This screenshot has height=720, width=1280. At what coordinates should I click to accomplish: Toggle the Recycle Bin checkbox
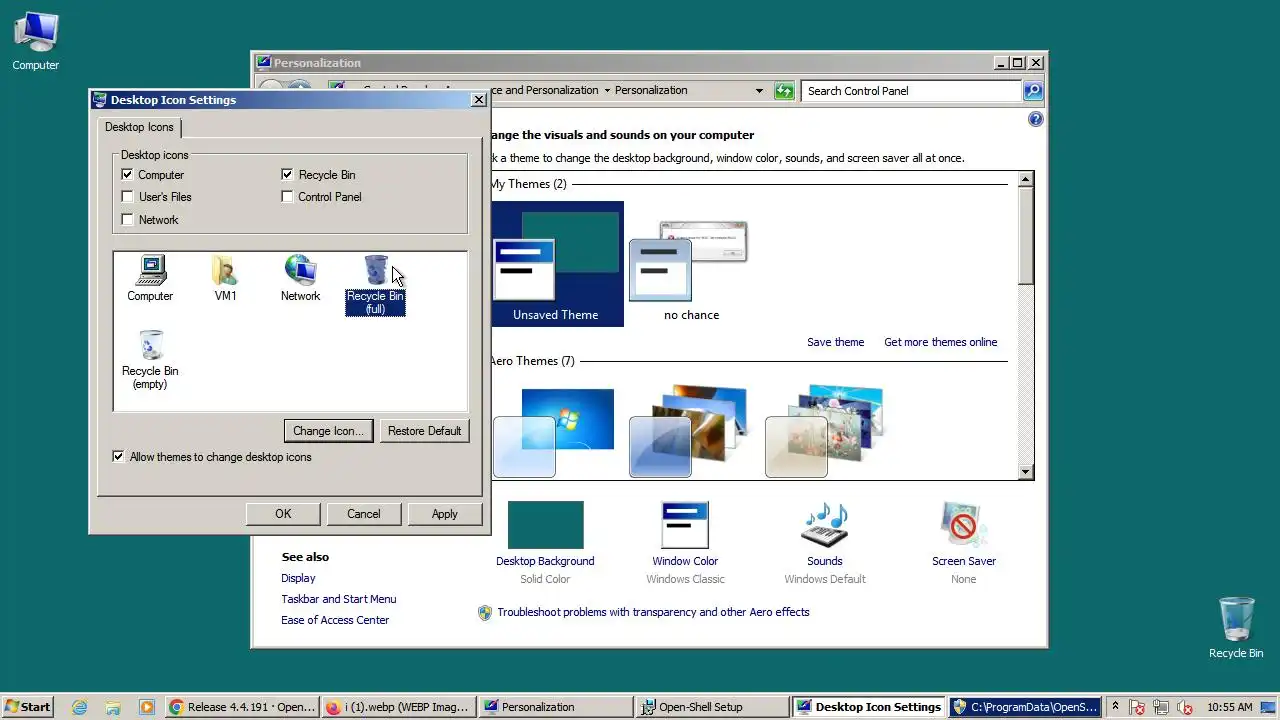click(x=287, y=174)
